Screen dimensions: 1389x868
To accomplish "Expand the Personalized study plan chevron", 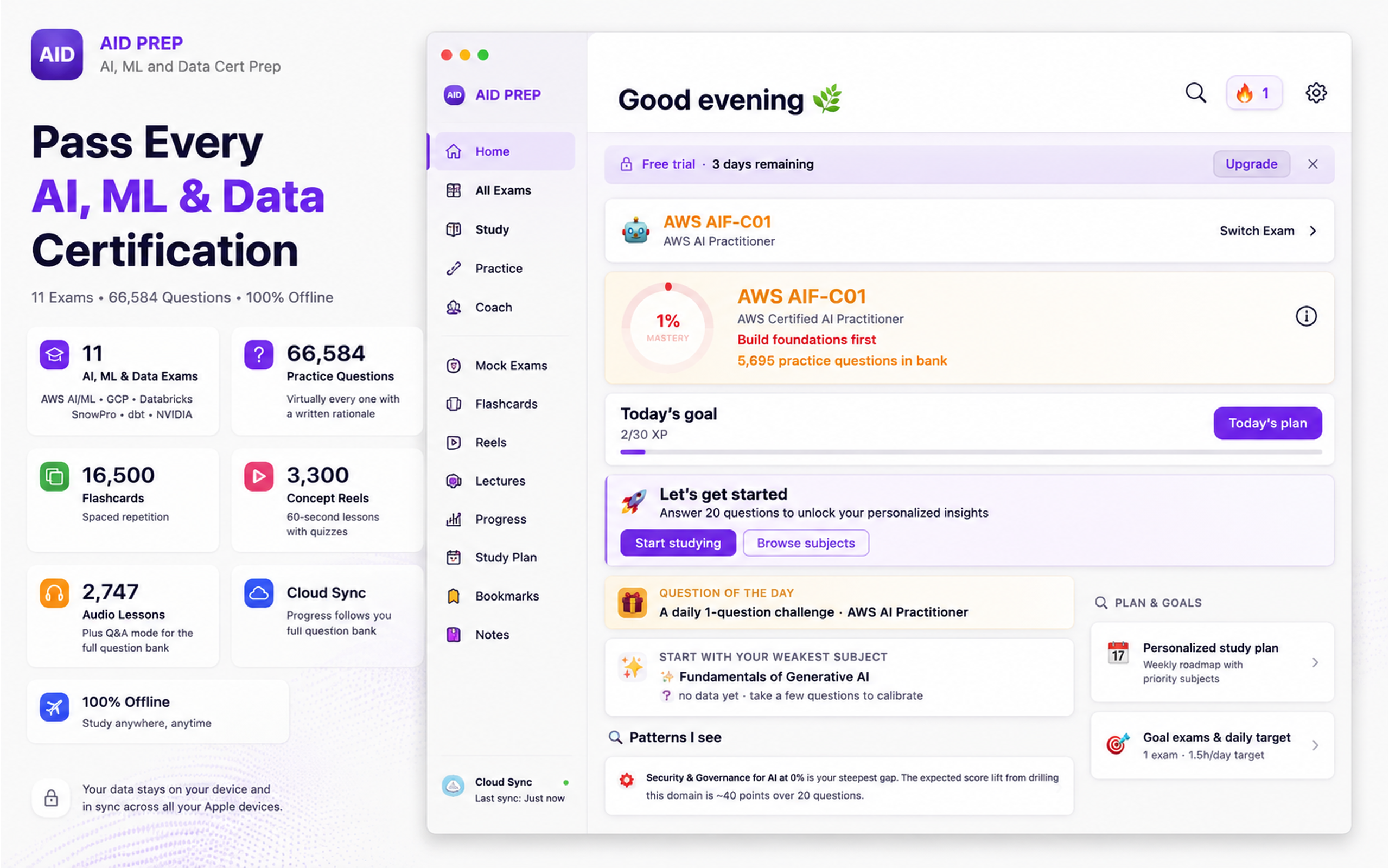I will point(1315,662).
